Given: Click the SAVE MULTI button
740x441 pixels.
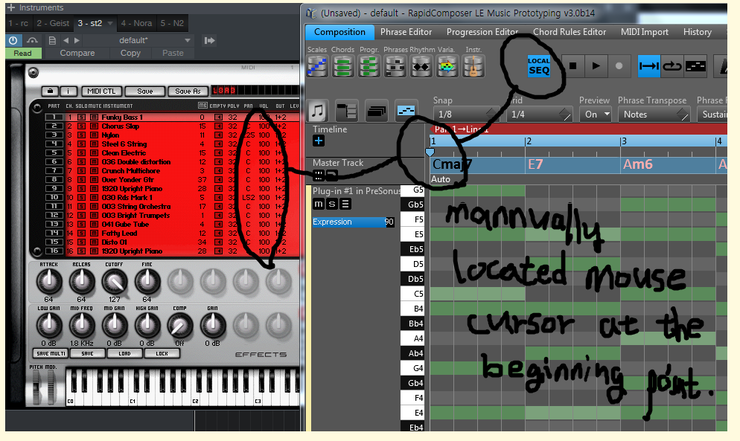Looking at the screenshot, I should [x=50, y=353].
